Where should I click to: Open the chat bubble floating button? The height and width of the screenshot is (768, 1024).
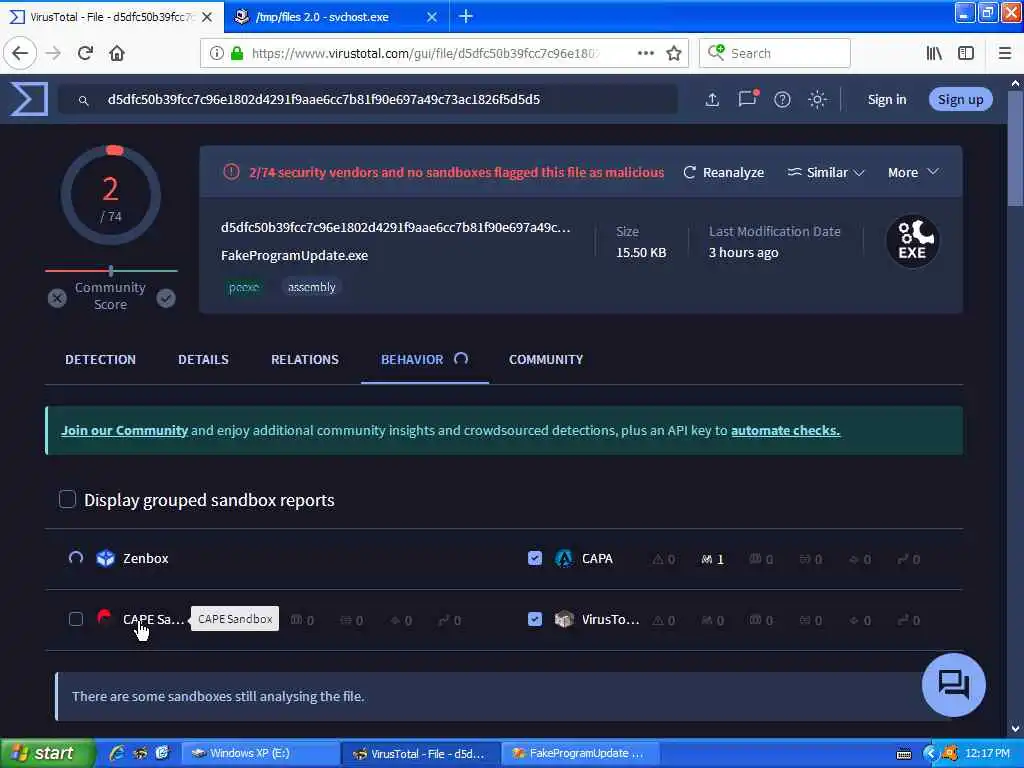(x=953, y=684)
